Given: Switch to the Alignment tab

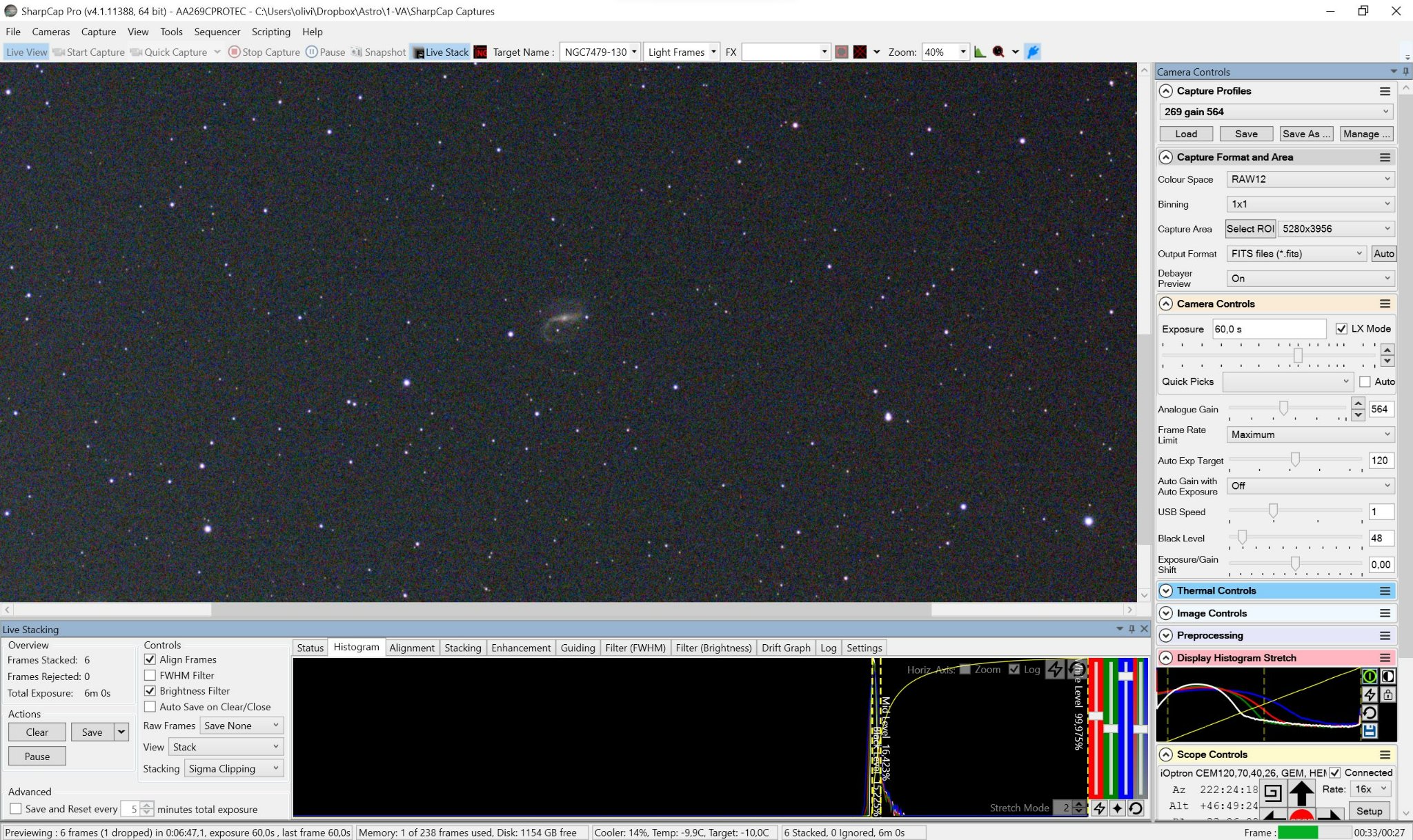Looking at the screenshot, I should tap(412, 648).
